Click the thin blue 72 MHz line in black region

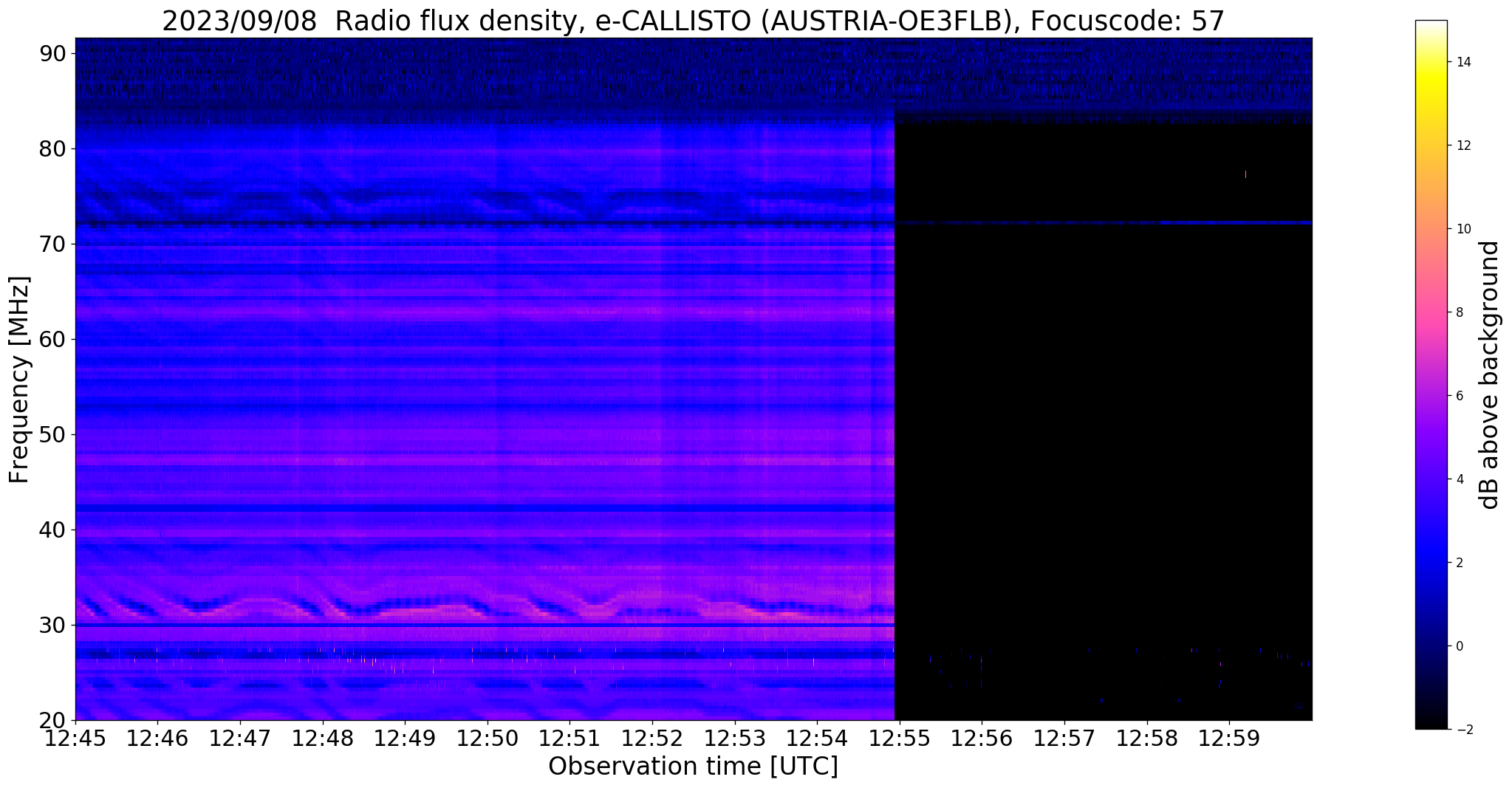(1104, 222)
